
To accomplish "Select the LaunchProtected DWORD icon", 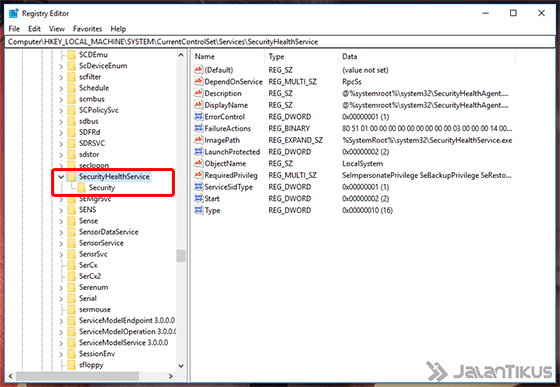I will pos(198,152).
